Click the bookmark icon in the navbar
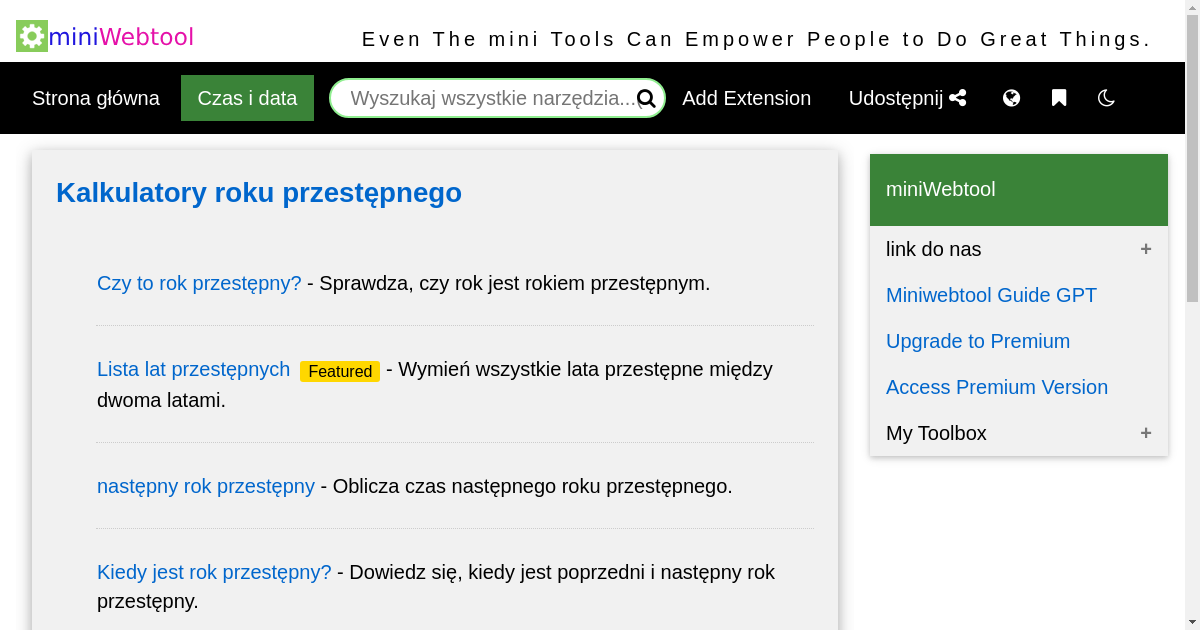The width and height of the screenshot is (1200, 630). [x=1058, y=98]
